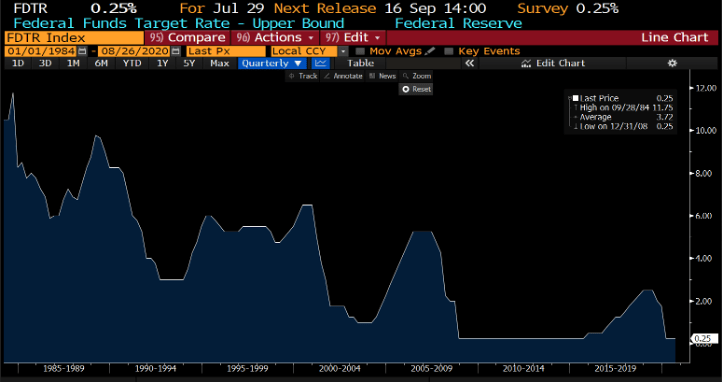Click the 1985-1989 axis label

tap(64, 369)
